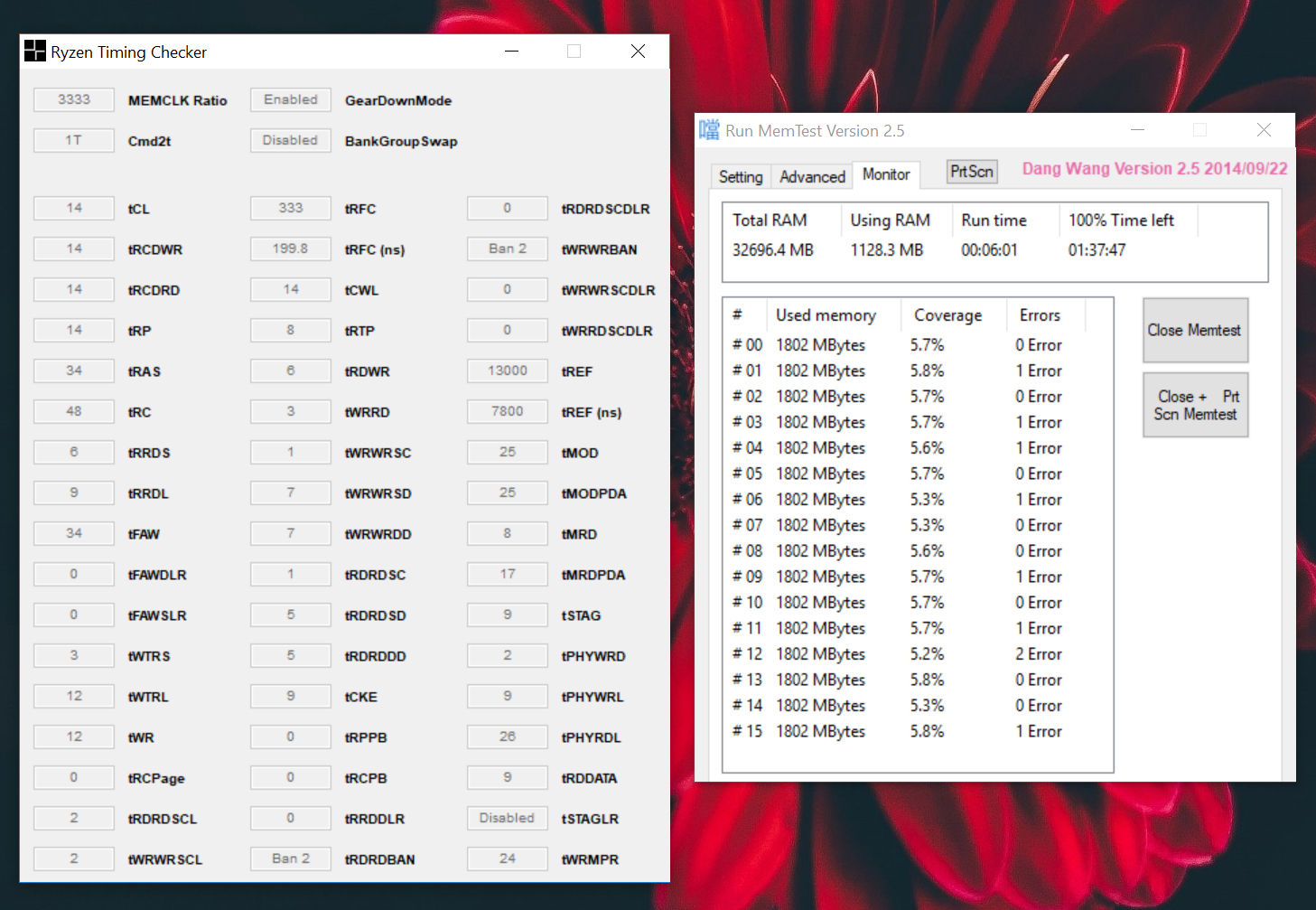1316x910 pixels.
Task: Click the tRFC (ns) field showing 199.8
Action: 291,249
